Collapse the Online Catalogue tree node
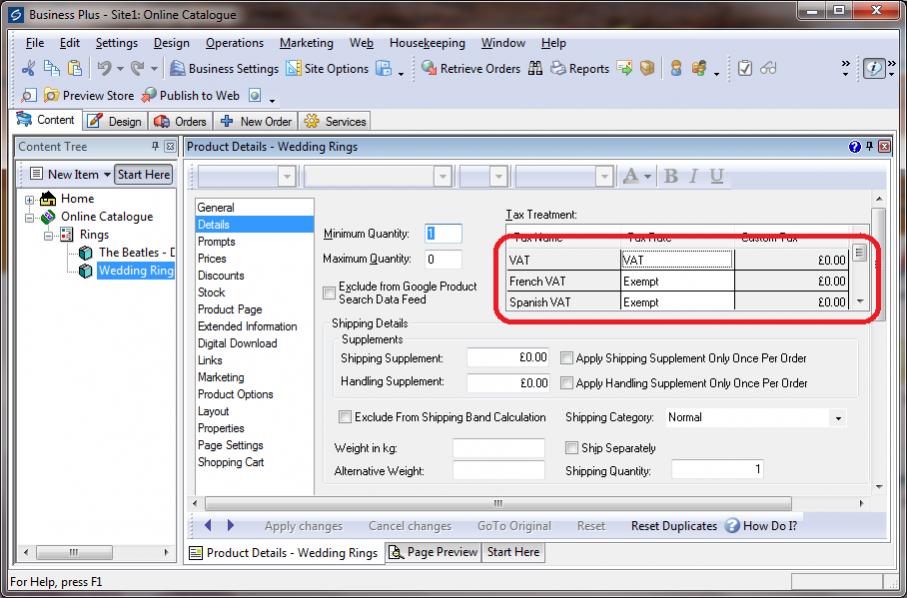Viewport: 907px width, 598px height. [31, 217]
